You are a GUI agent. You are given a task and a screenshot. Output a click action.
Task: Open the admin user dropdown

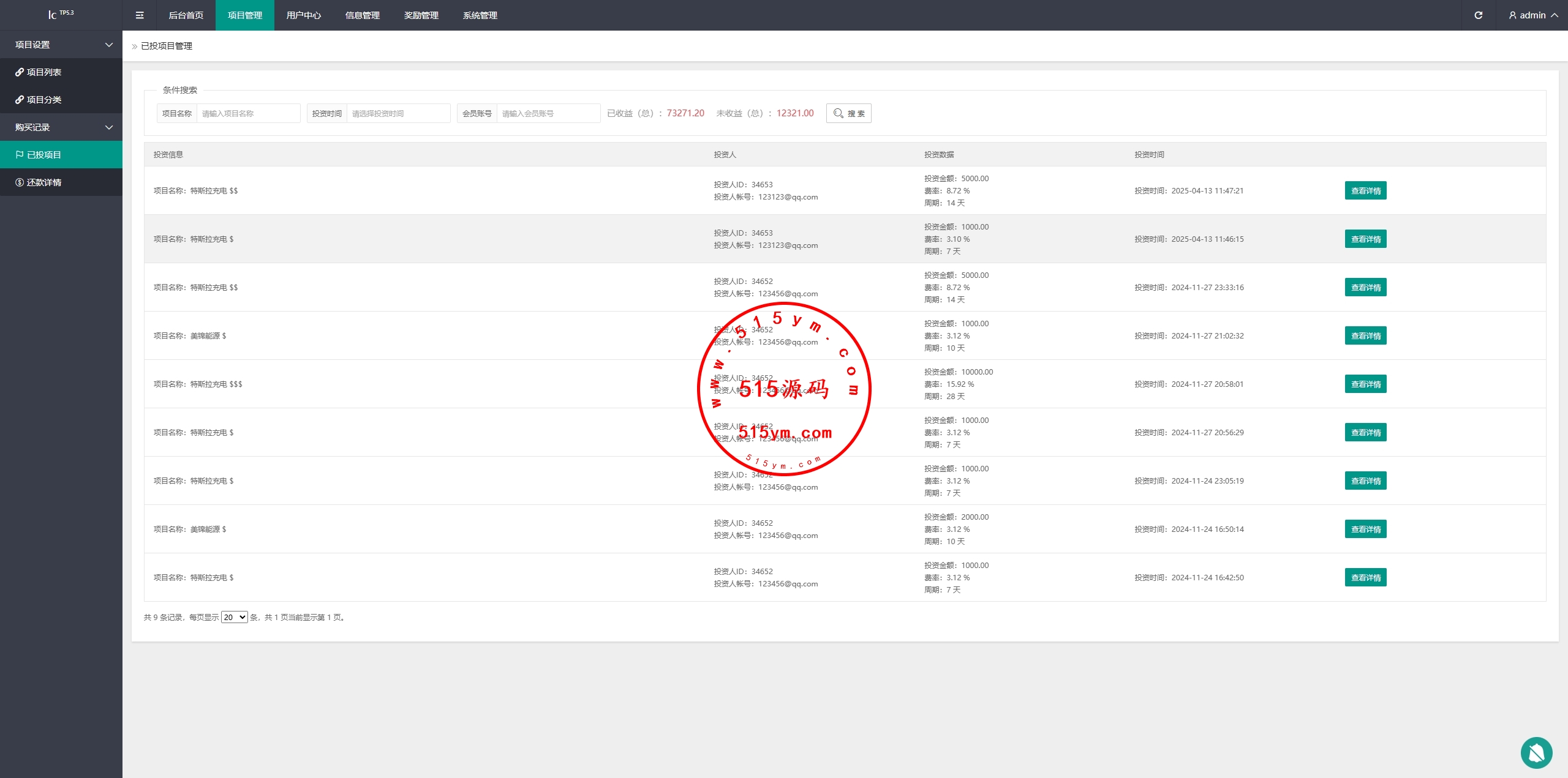1533,15
